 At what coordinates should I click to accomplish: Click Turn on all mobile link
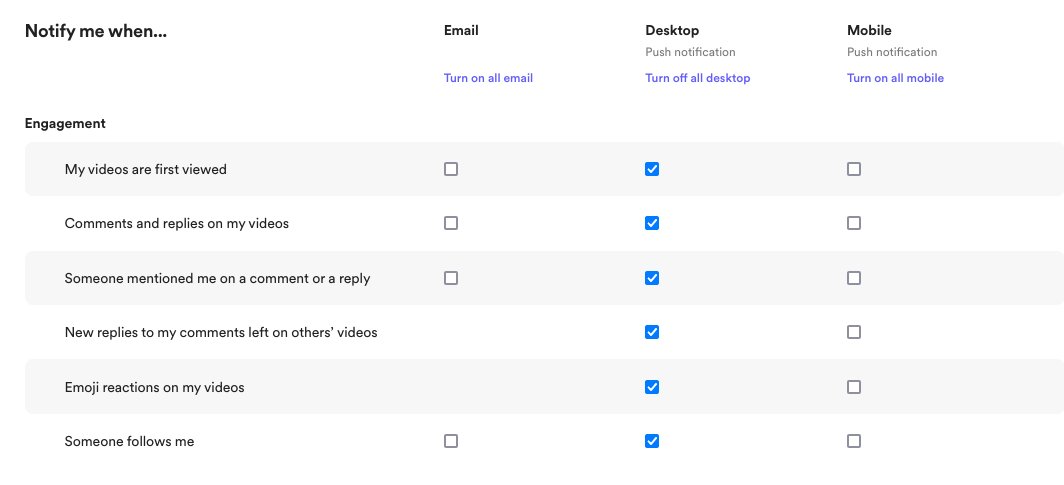click(x=895, y=78)
